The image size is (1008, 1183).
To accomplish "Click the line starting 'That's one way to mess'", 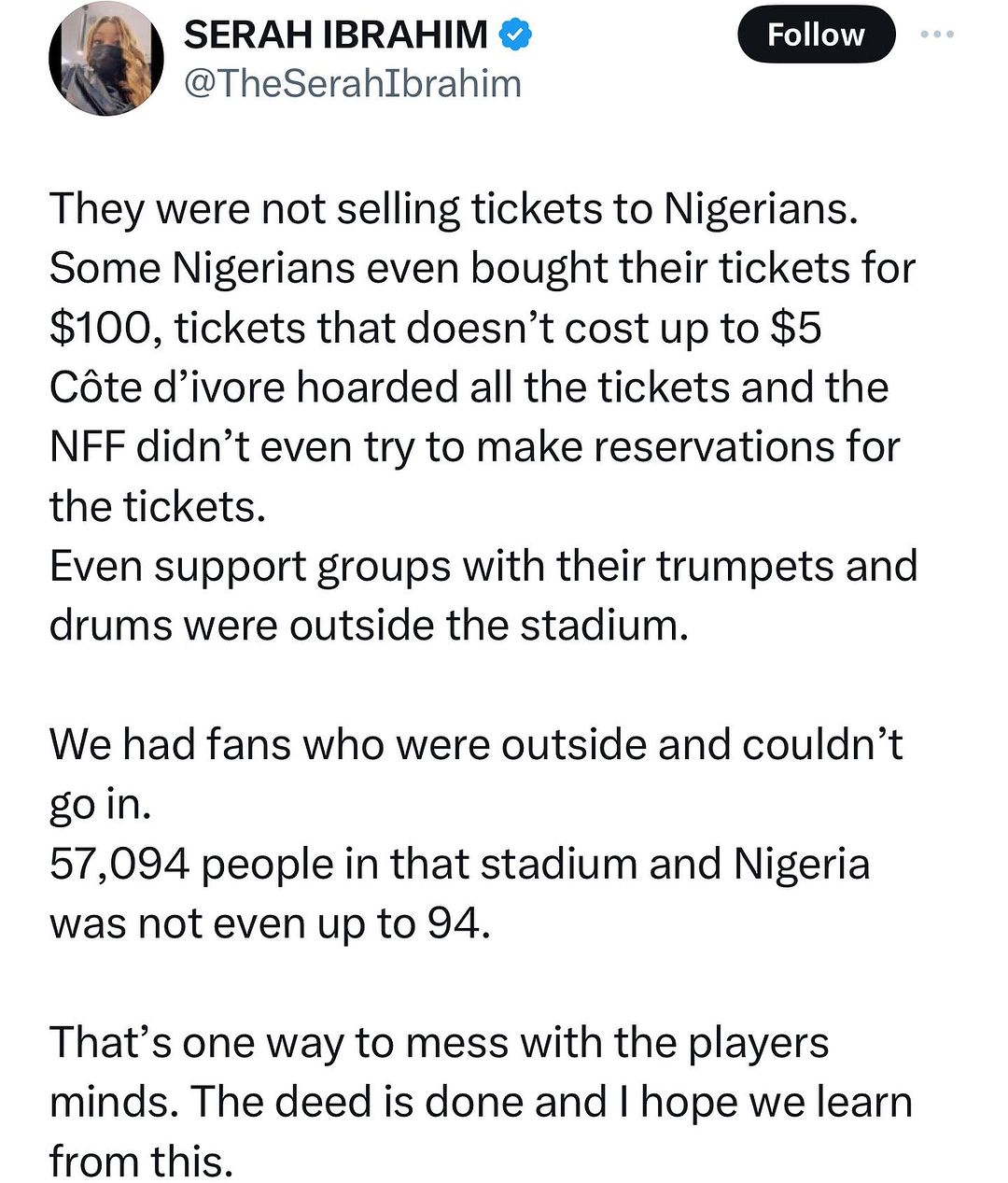I will (x=439, y=1043).
